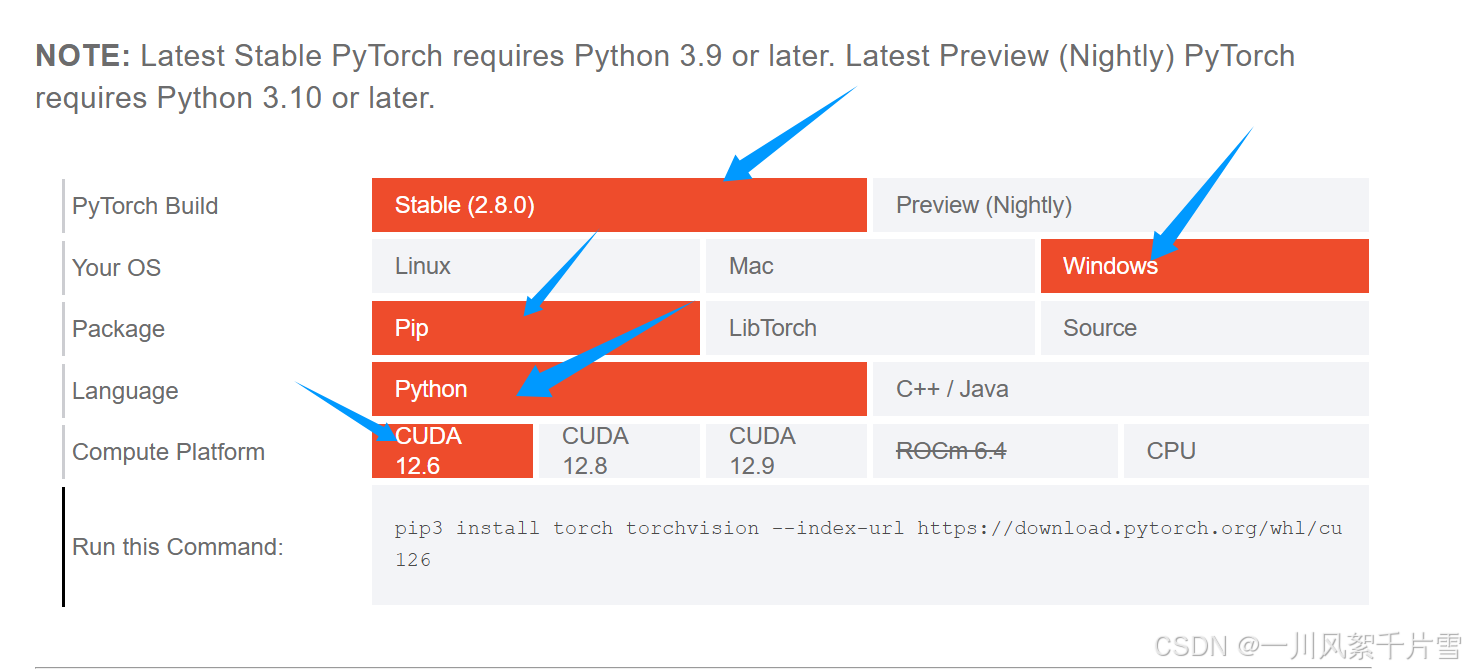
Task: Click the NOTE about required Python versions
Action: click(665, 77)
